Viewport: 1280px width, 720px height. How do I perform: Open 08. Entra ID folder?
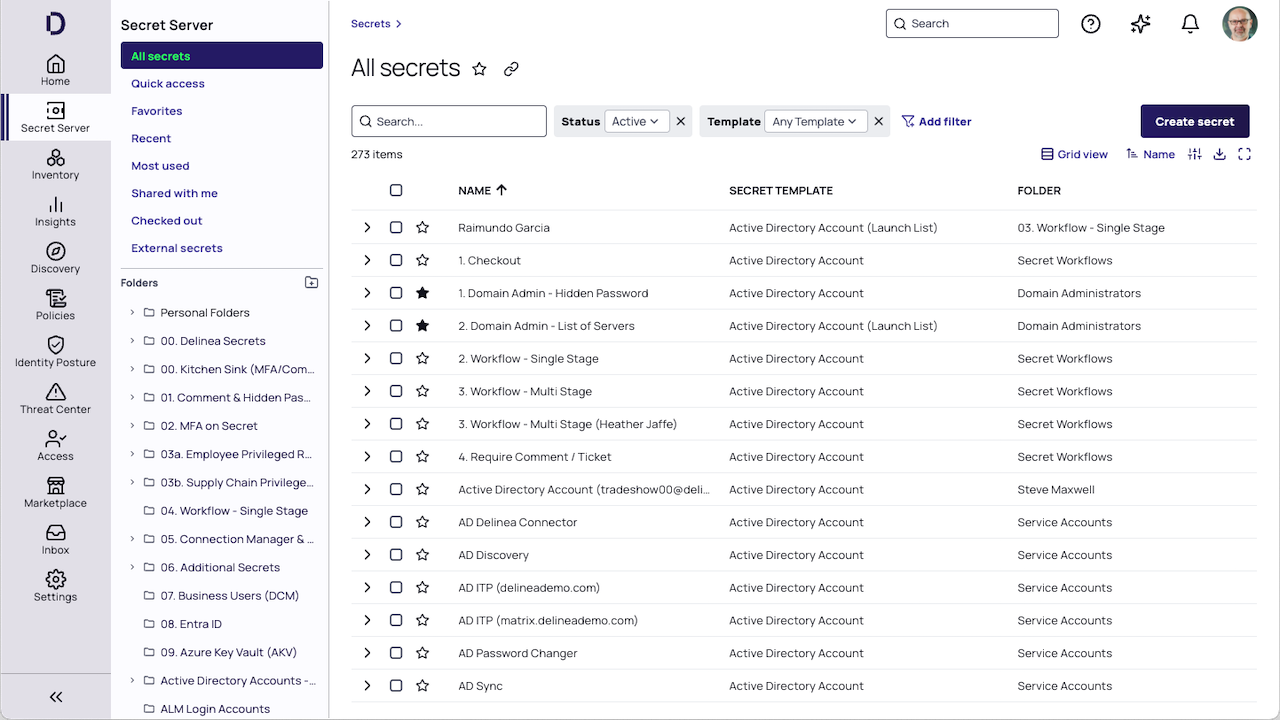[191, 624]
